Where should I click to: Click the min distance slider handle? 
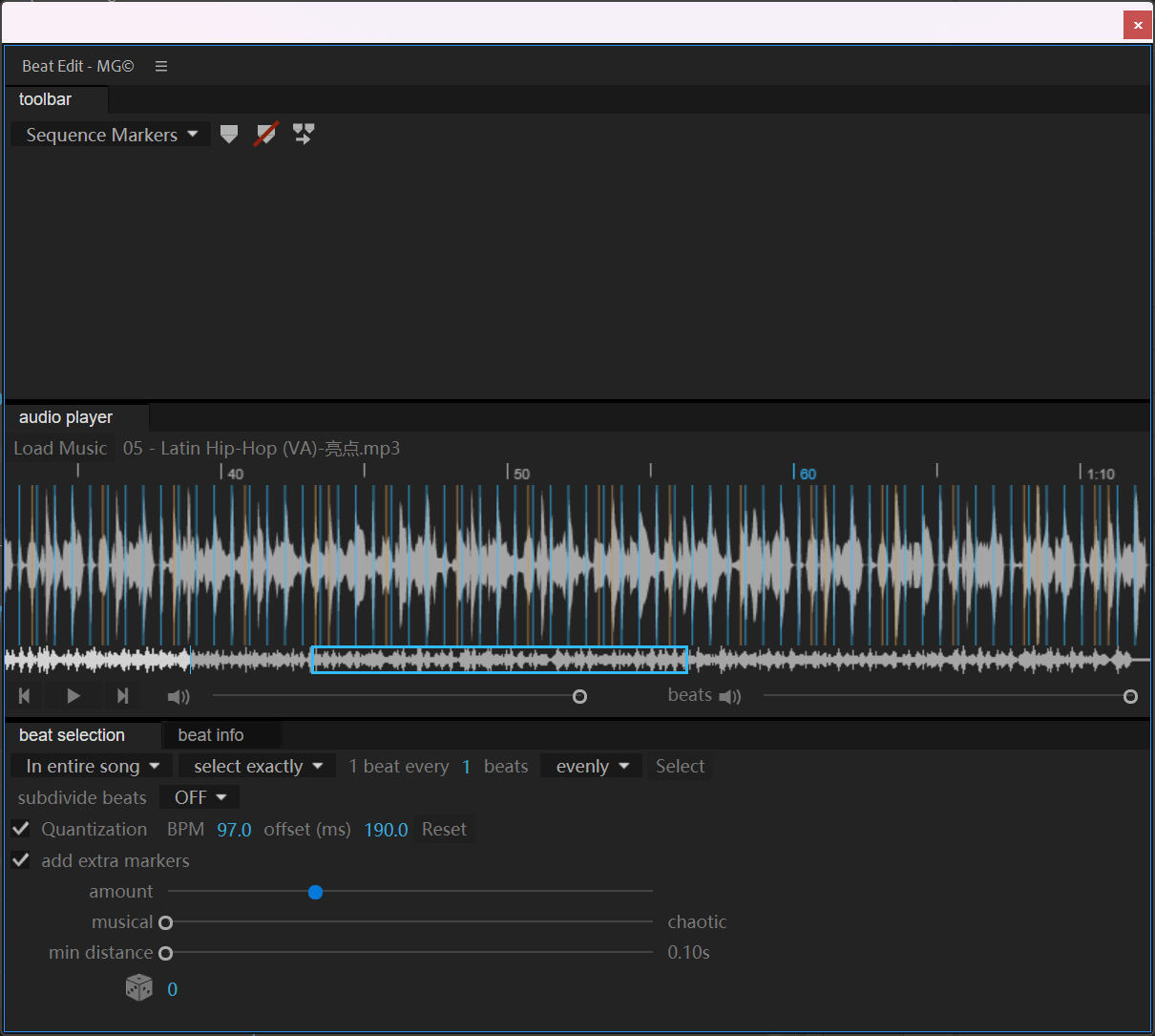[166, 953]
